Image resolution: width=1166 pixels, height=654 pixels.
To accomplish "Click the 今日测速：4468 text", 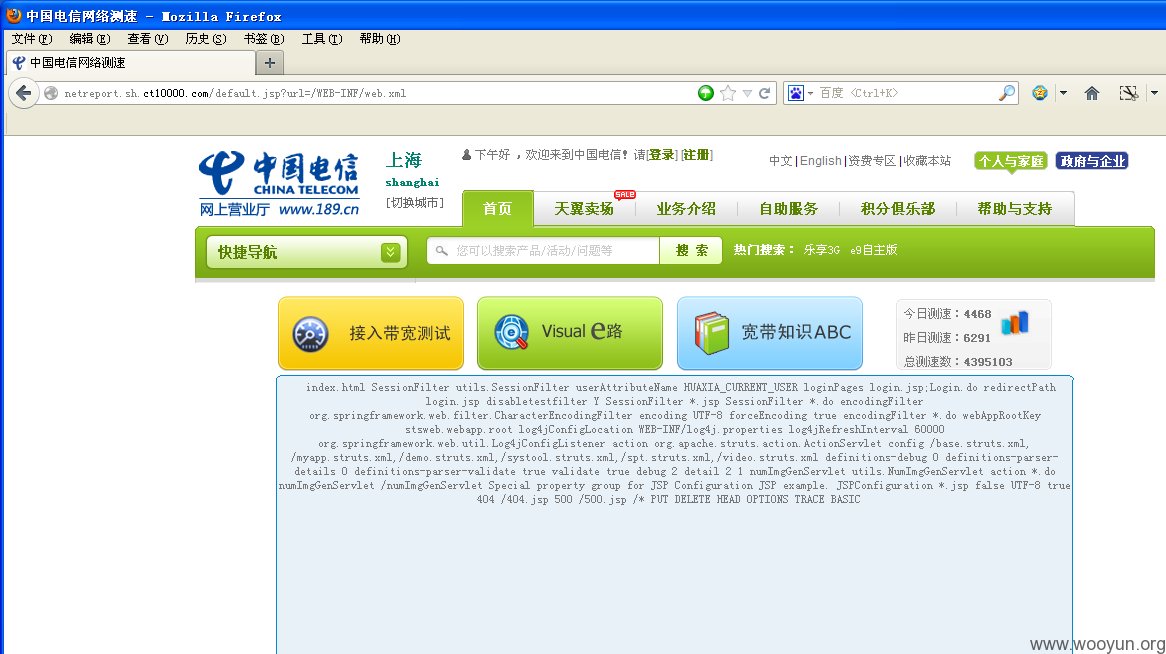I will pyautogui.click(x=947, y=314).
